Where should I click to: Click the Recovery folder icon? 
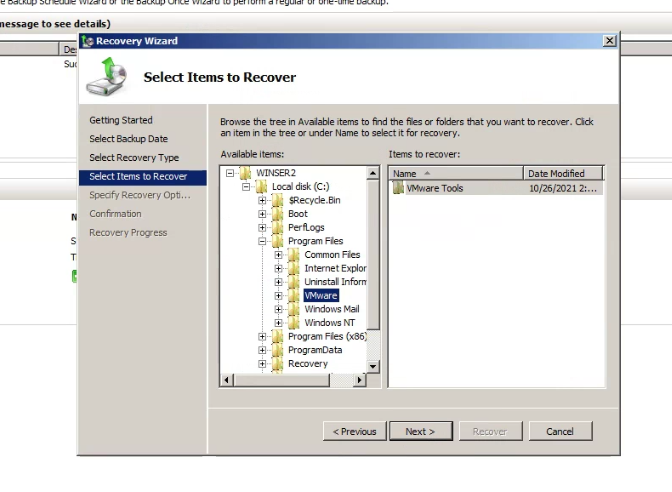(278, 364)
